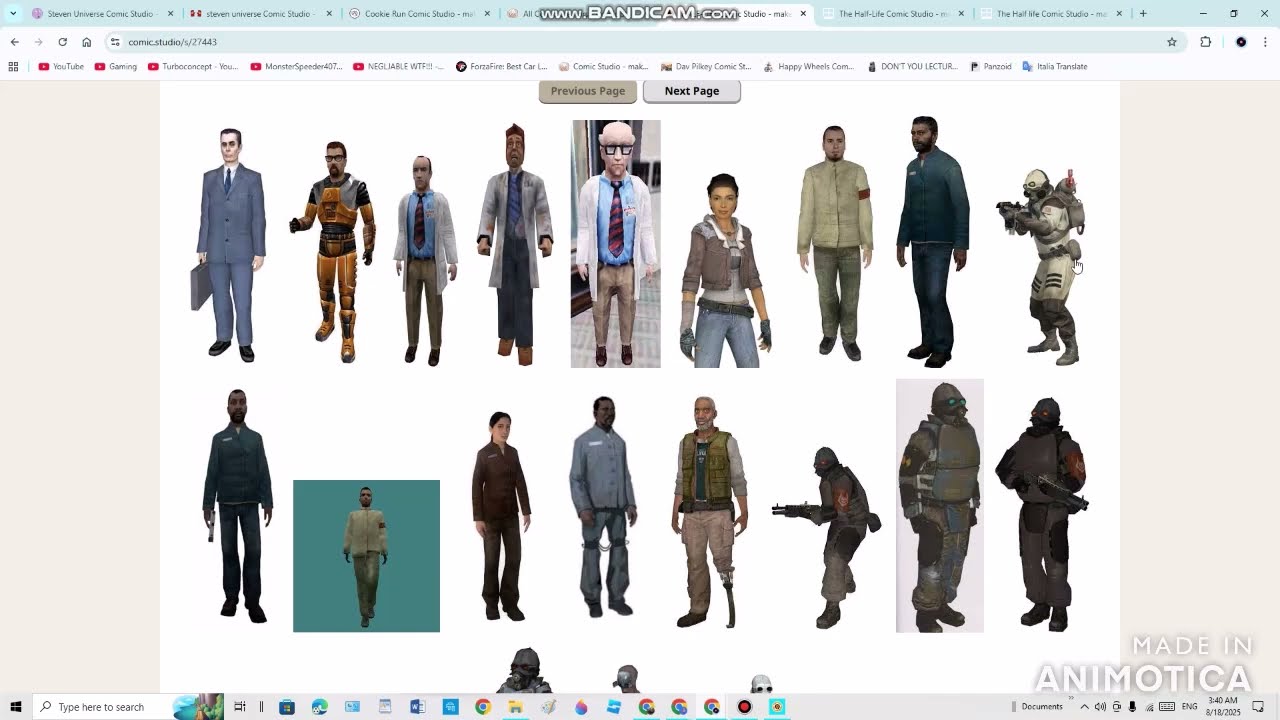The image size is (1280, 720).
Task: Select the teal-background walking citizen image
Action: coord(366,556)
